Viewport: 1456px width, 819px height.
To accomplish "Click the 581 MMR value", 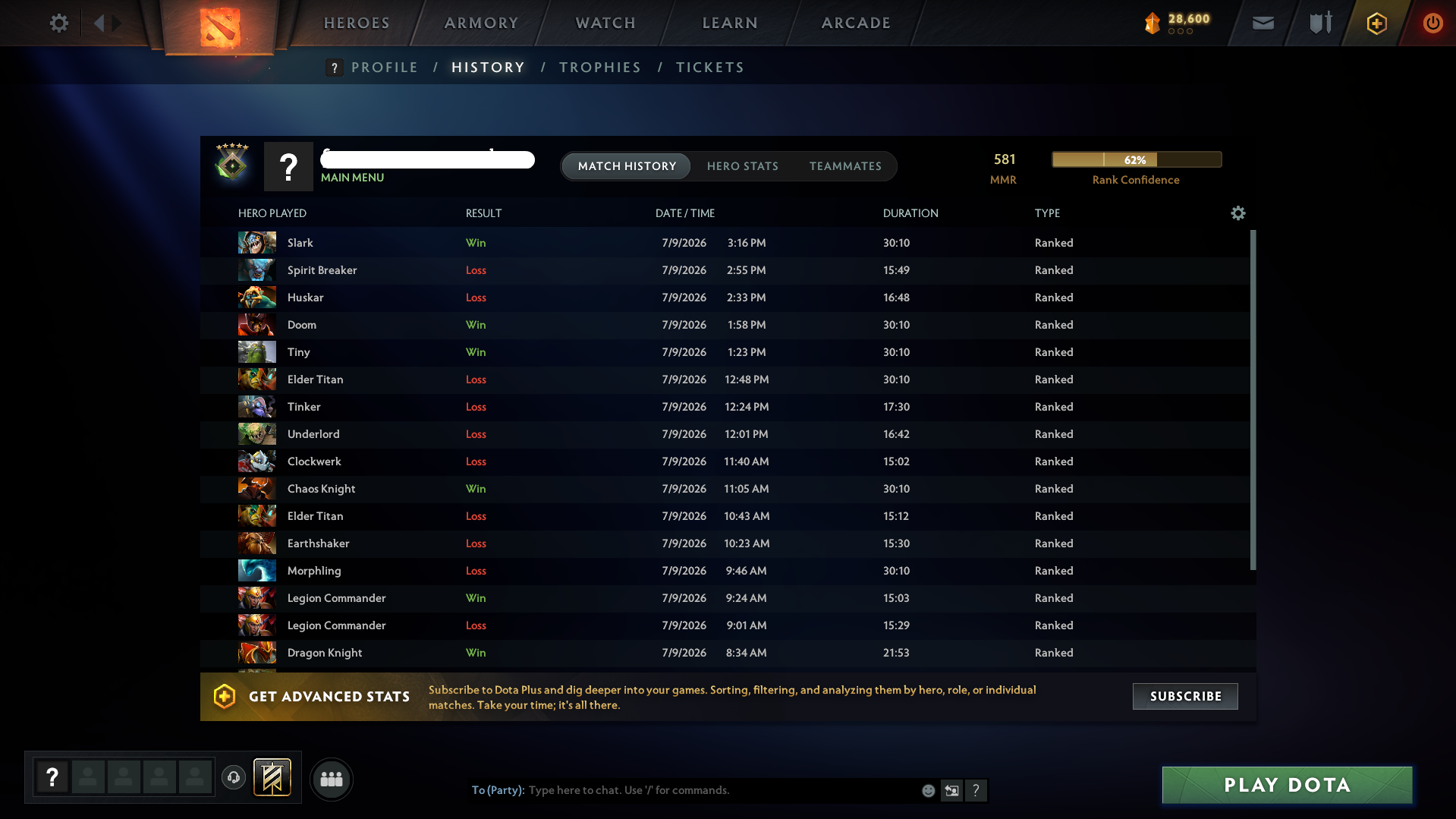I will point(1004,159).
